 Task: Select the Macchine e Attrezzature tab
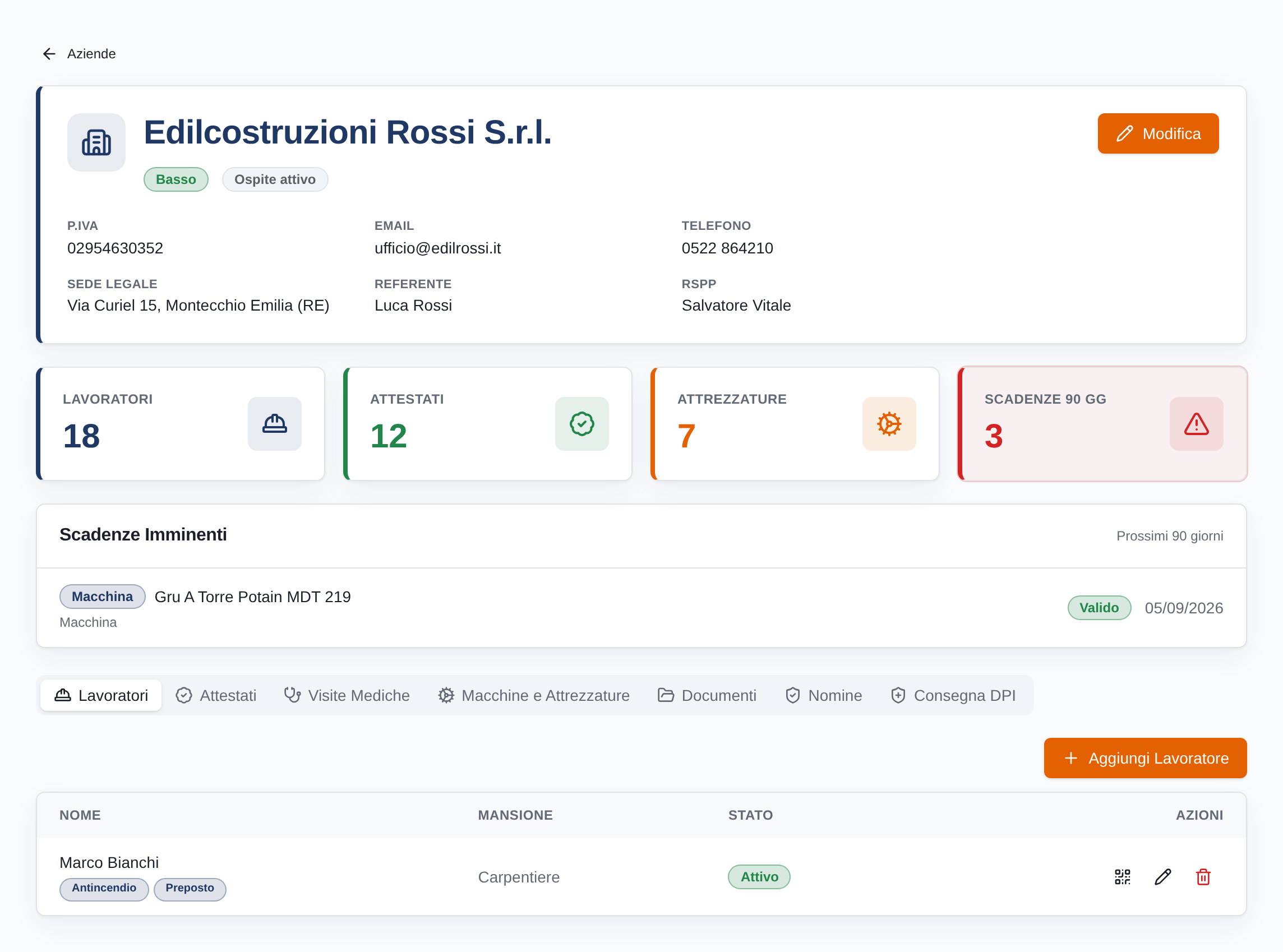click(x=534, y=695)
